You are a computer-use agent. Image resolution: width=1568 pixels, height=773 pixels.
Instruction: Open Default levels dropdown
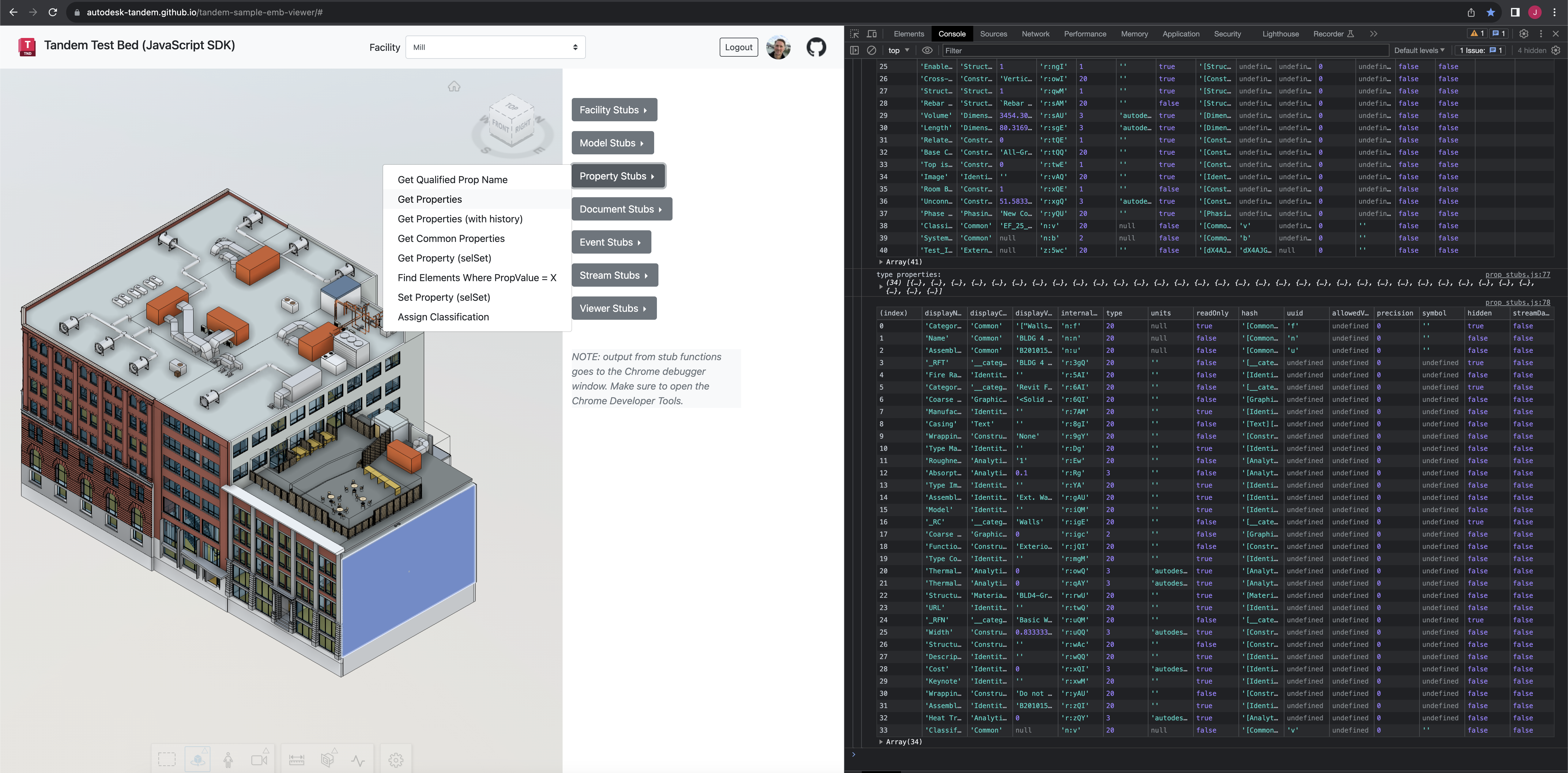tap(1419, 51)
